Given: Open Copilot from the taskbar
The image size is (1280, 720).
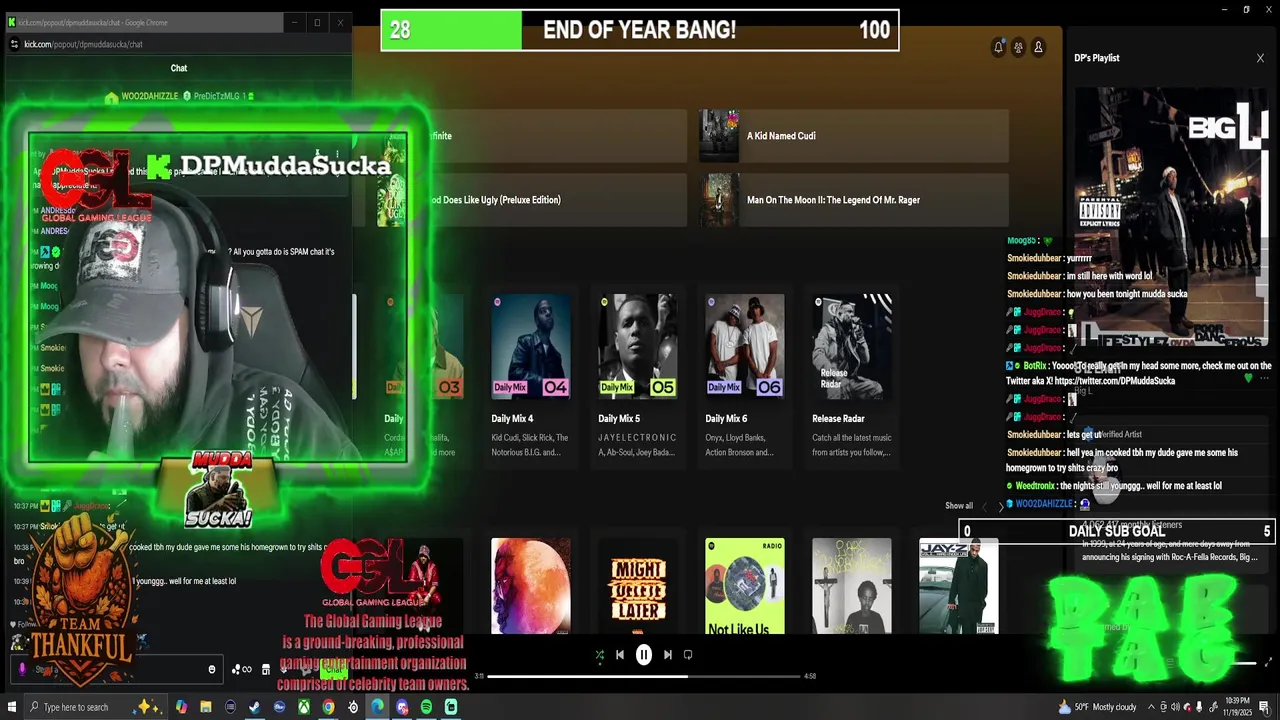Looking at the screenshot, I should coord(181,707).
